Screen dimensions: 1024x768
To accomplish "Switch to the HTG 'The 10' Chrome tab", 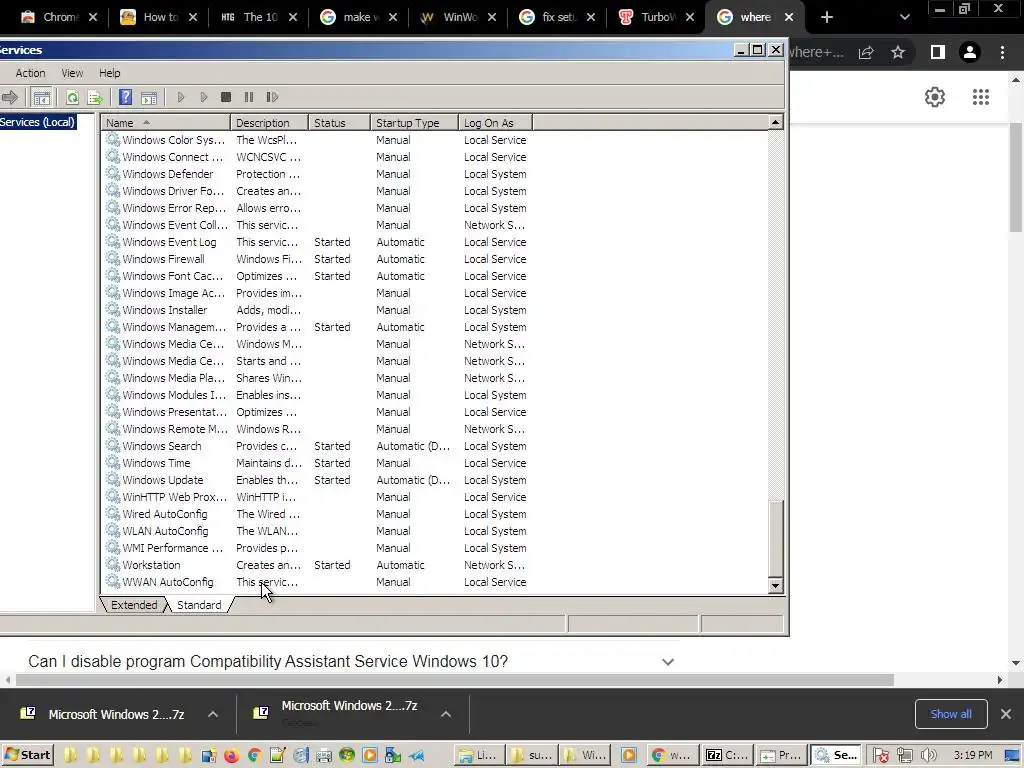I will pos(260,17).
